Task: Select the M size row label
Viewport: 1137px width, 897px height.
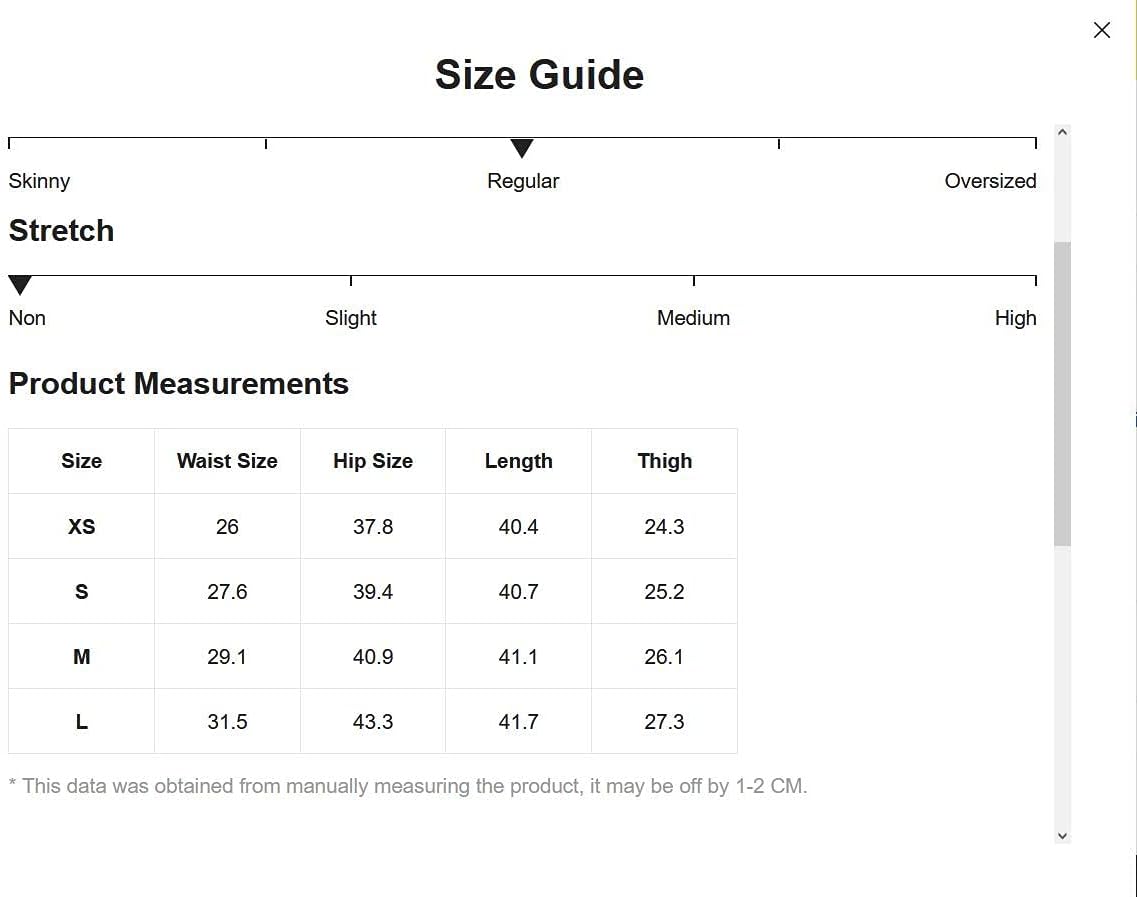Action: pos(81,656)
